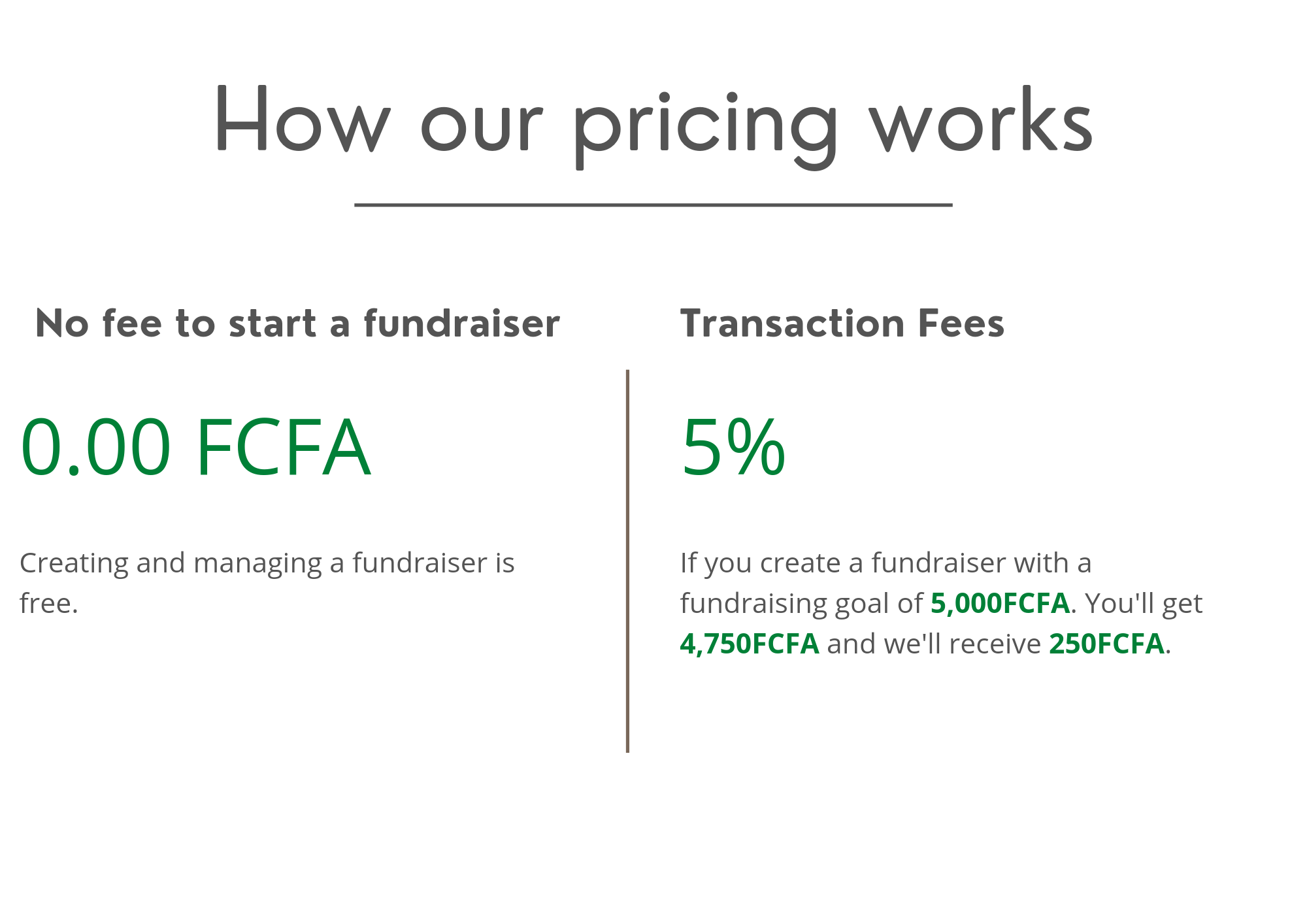
Task: Click "If you create a fundraiser with a" line
Action: tap(885, 563)
